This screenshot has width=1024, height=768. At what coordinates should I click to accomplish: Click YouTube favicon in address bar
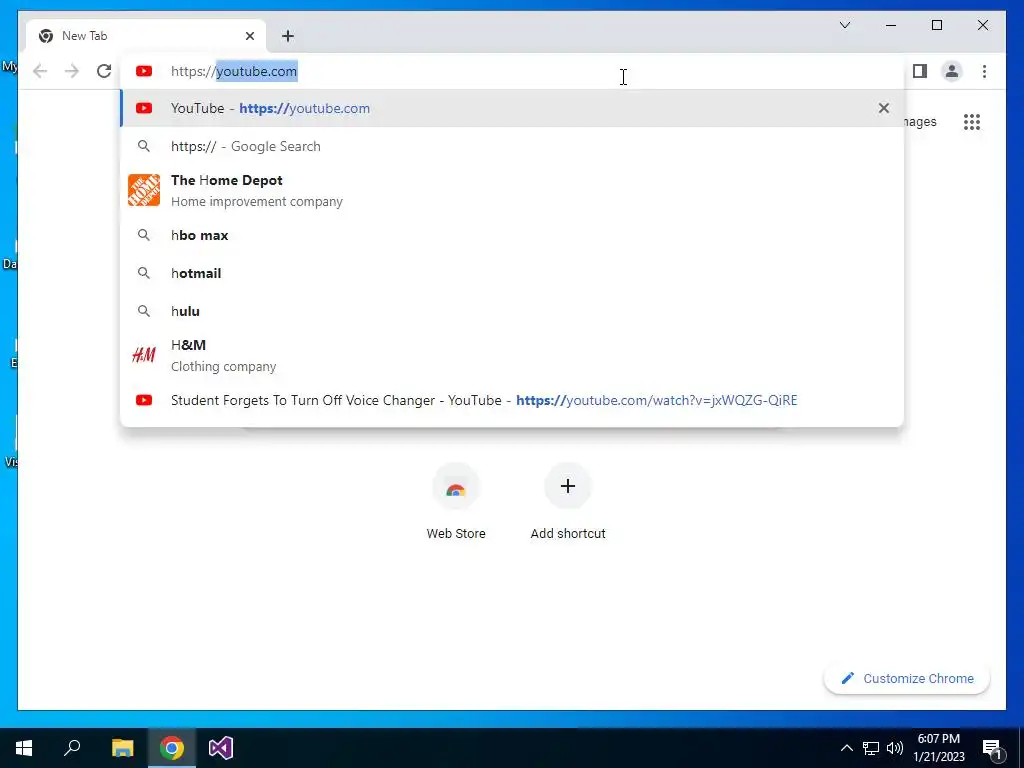point(144,71)
